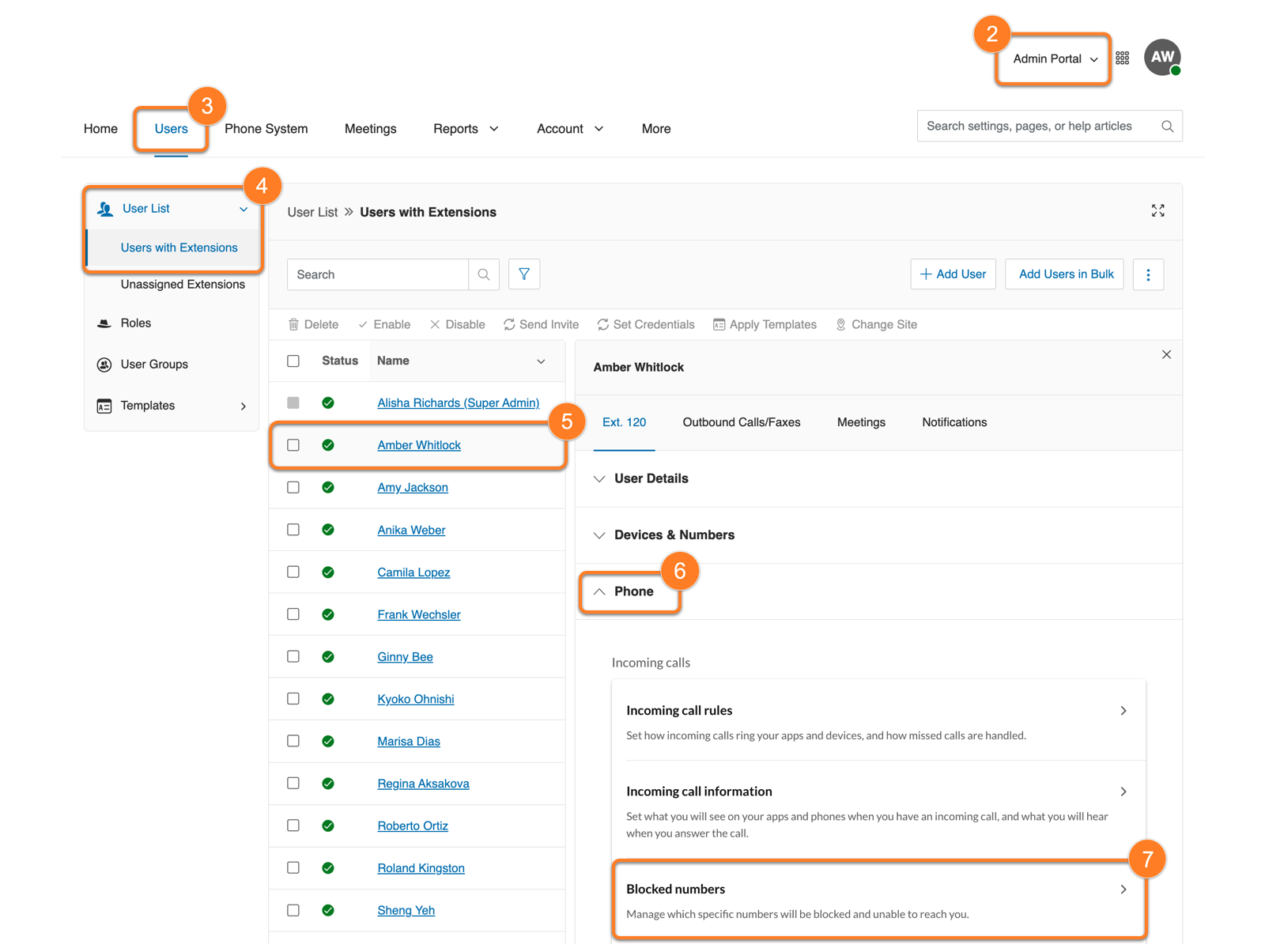Open the Kyoko Ohnishi user link

pos(415,699)
